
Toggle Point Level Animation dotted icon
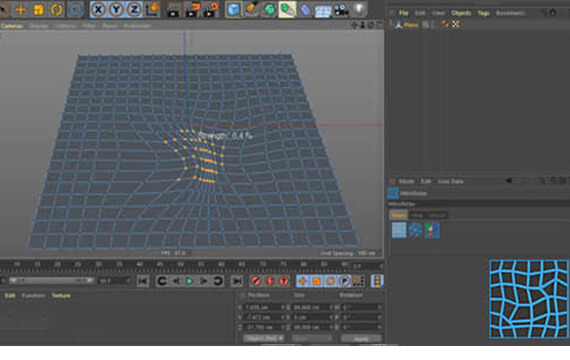click(358, 281)
